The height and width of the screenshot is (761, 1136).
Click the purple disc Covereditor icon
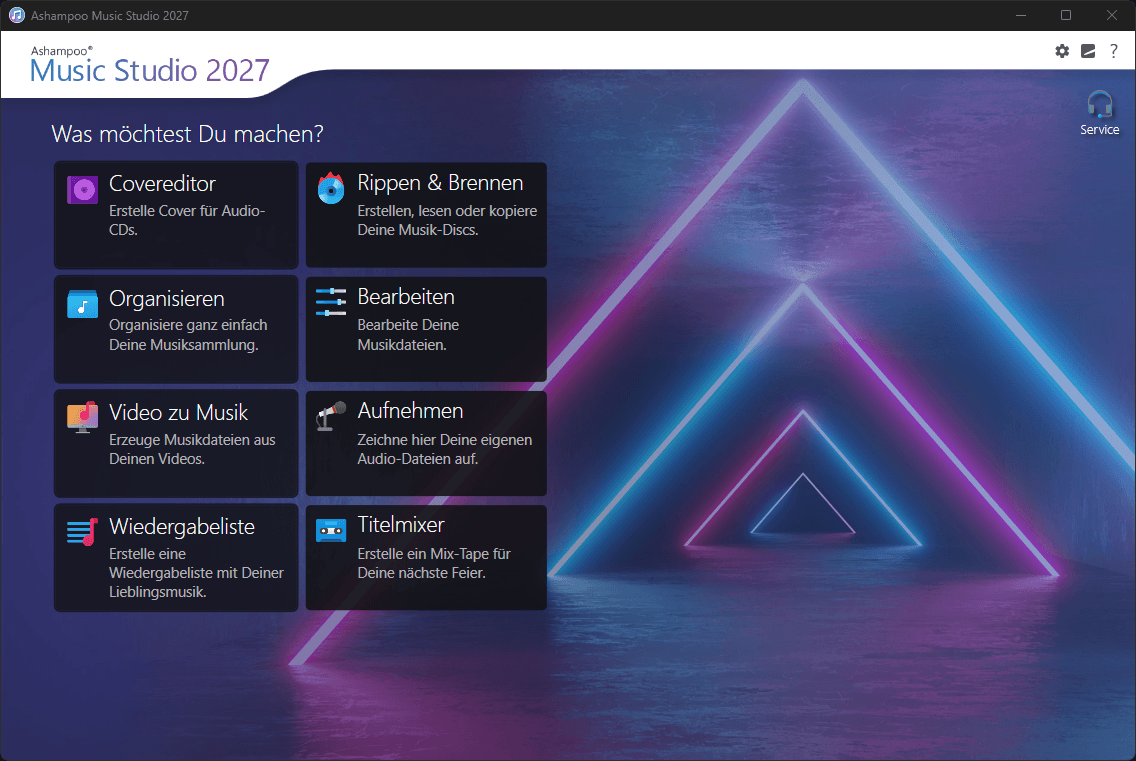(83, 190)
